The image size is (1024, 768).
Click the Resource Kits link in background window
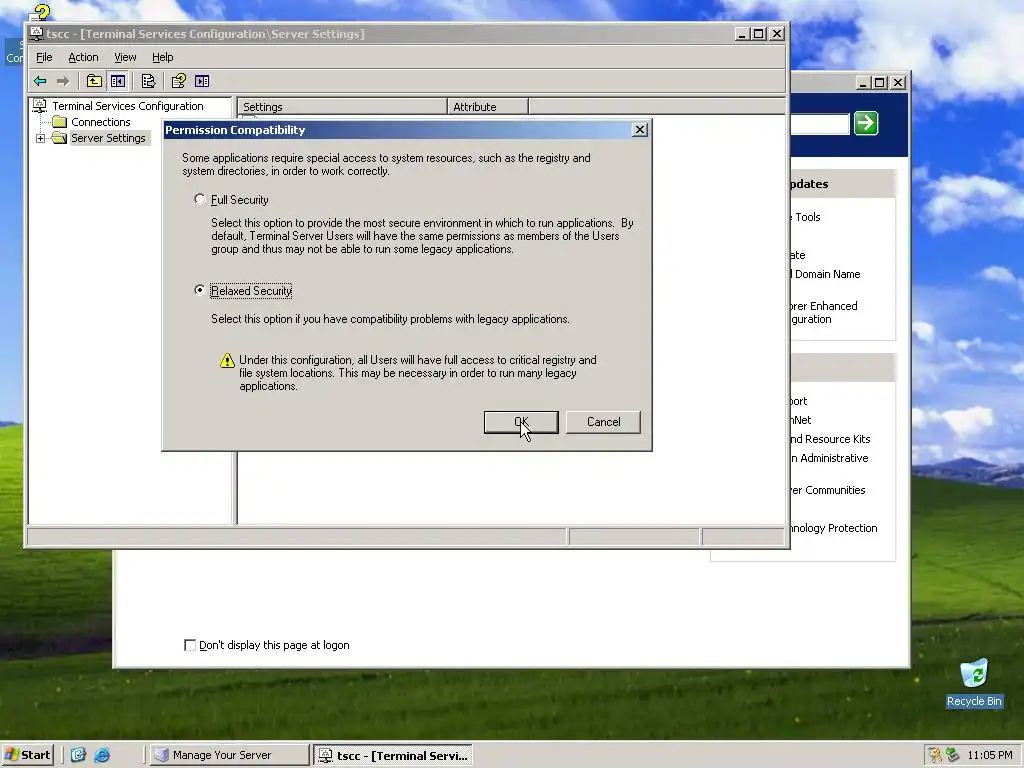831,440
